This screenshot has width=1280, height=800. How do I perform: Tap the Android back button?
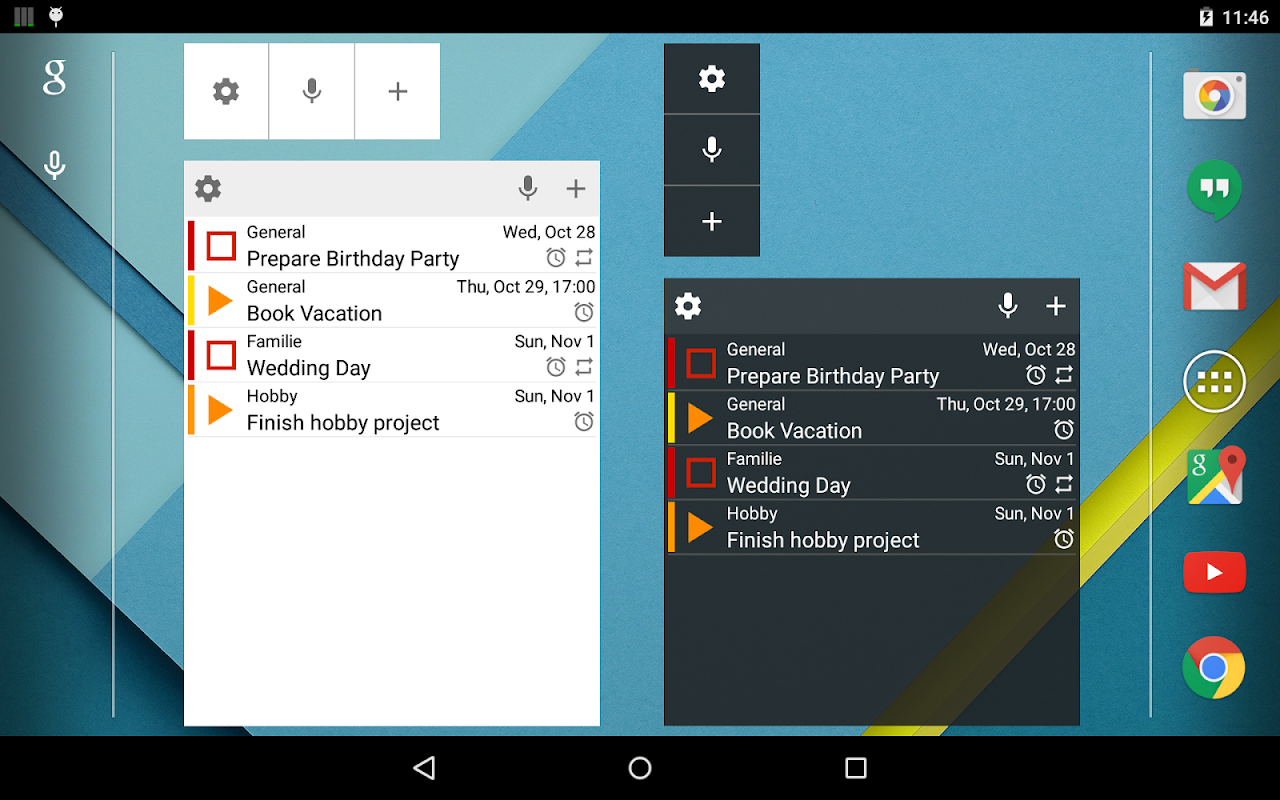pos(425,768)
